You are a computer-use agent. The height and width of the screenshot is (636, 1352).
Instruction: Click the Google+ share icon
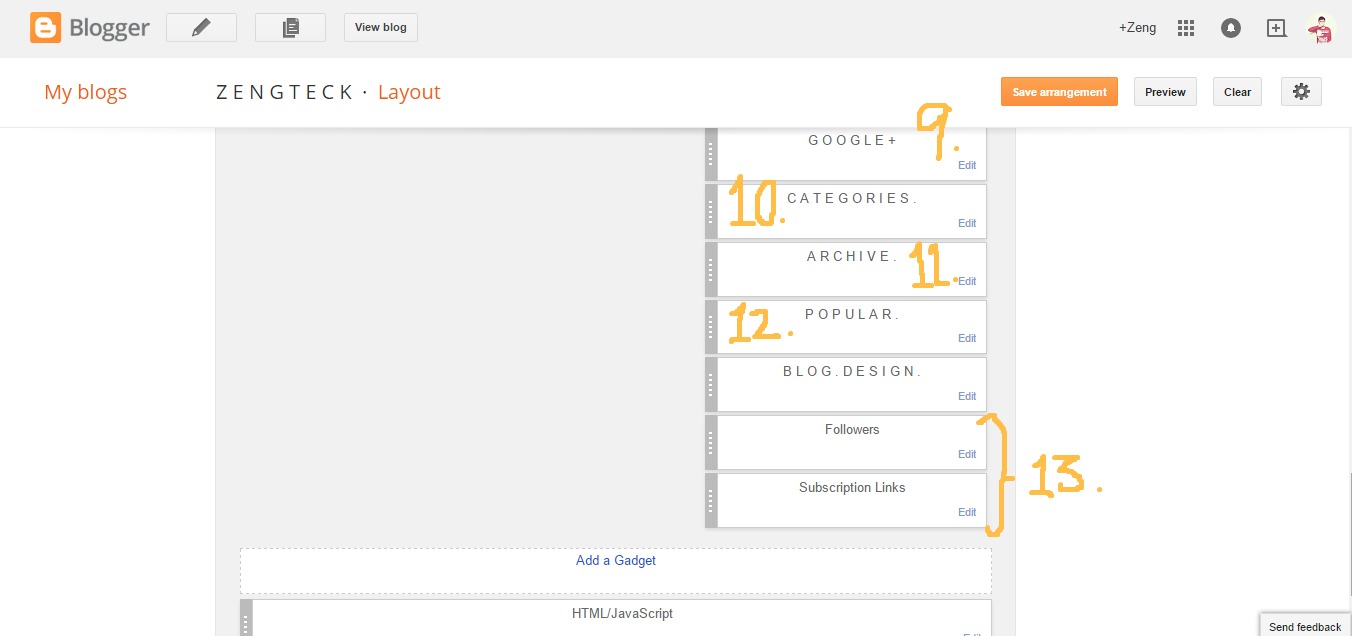[x=1276, y=28]
